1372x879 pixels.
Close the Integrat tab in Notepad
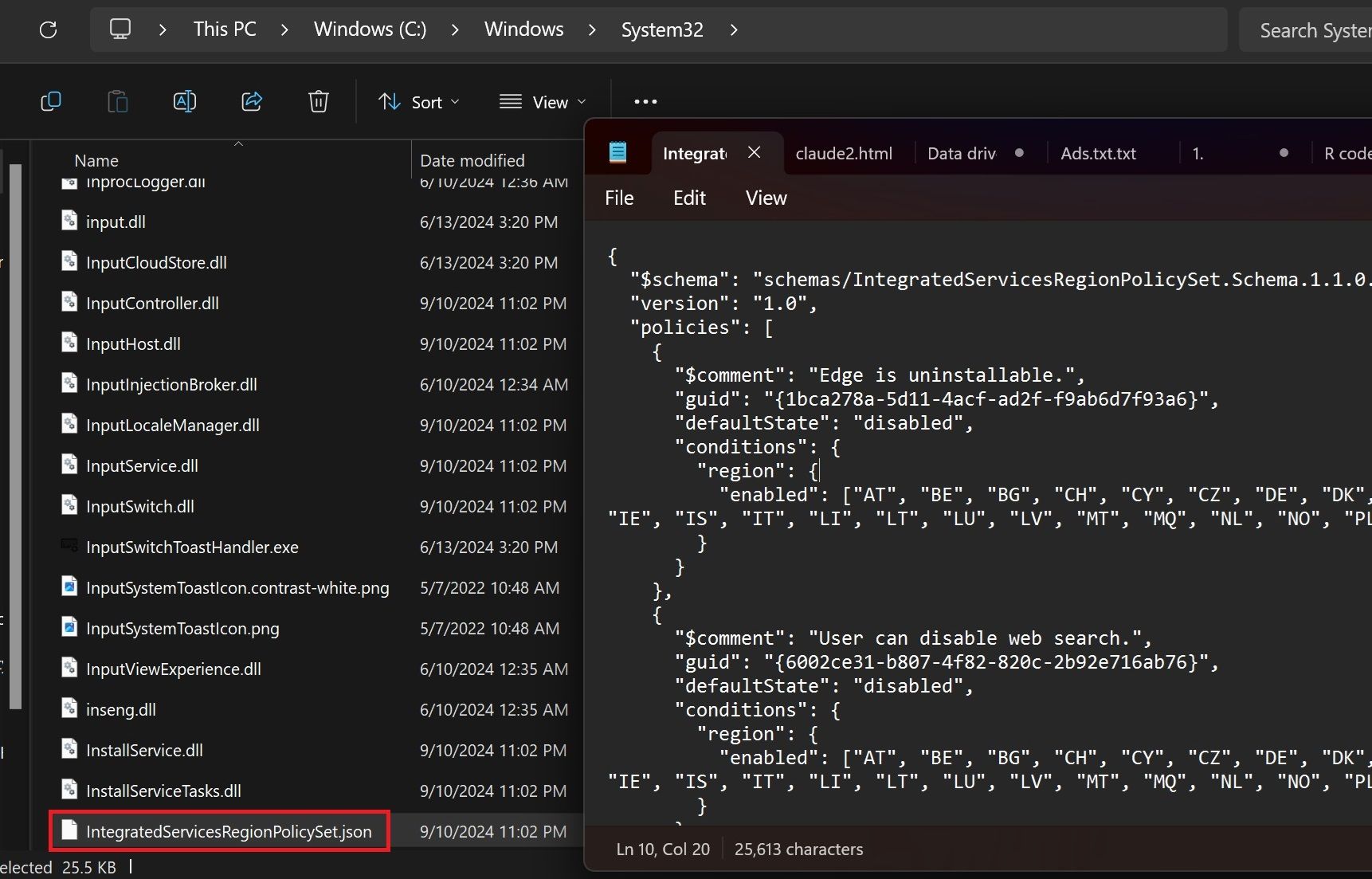pyautogui.click(x=755, y=153)
